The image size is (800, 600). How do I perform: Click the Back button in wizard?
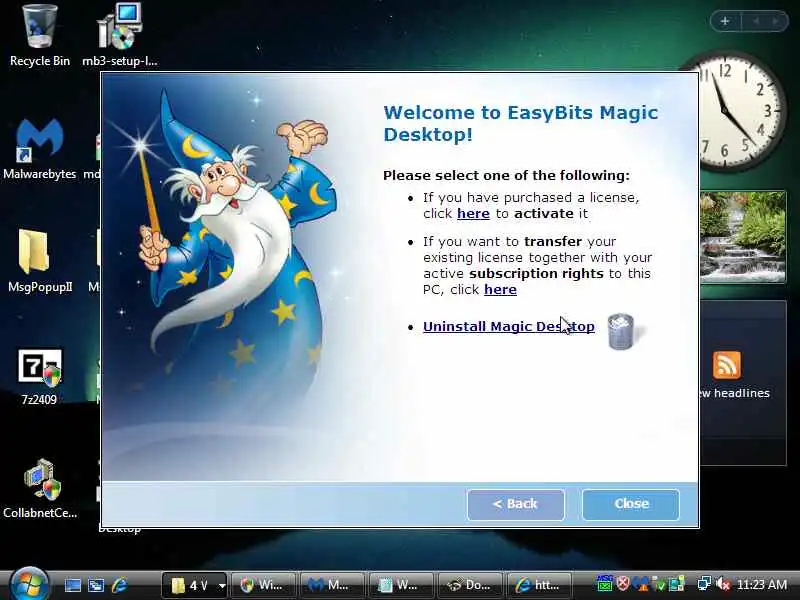(x=515, y=505)
